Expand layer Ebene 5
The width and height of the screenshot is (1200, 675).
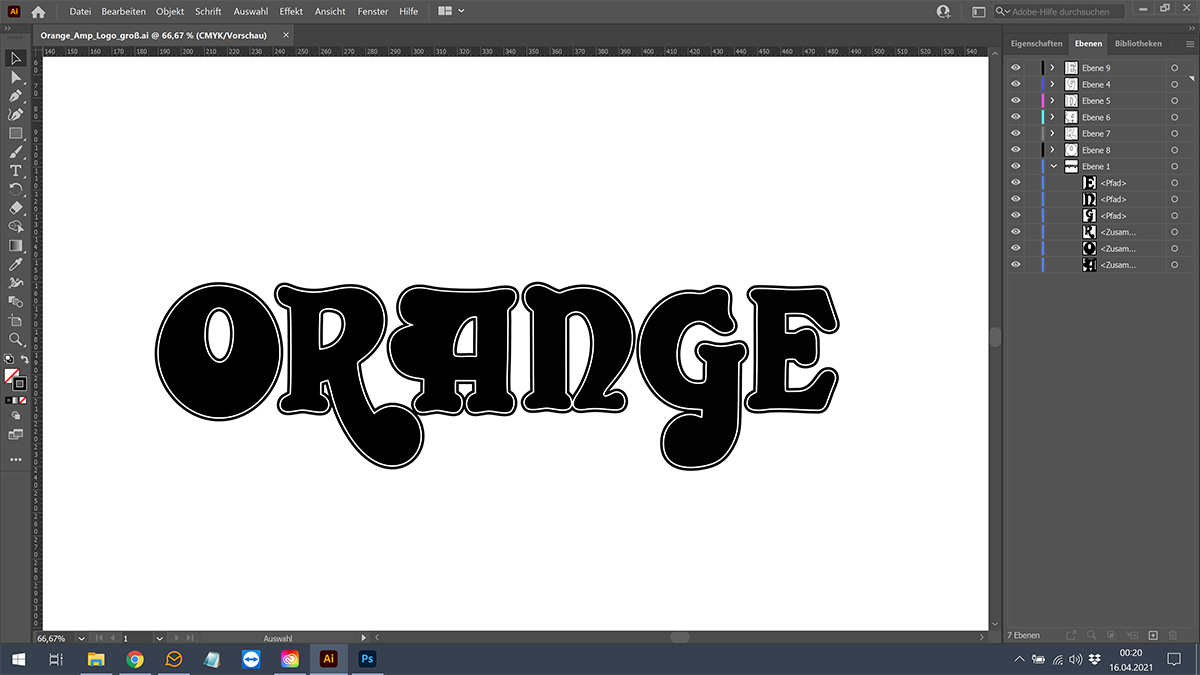point(1053,101)
